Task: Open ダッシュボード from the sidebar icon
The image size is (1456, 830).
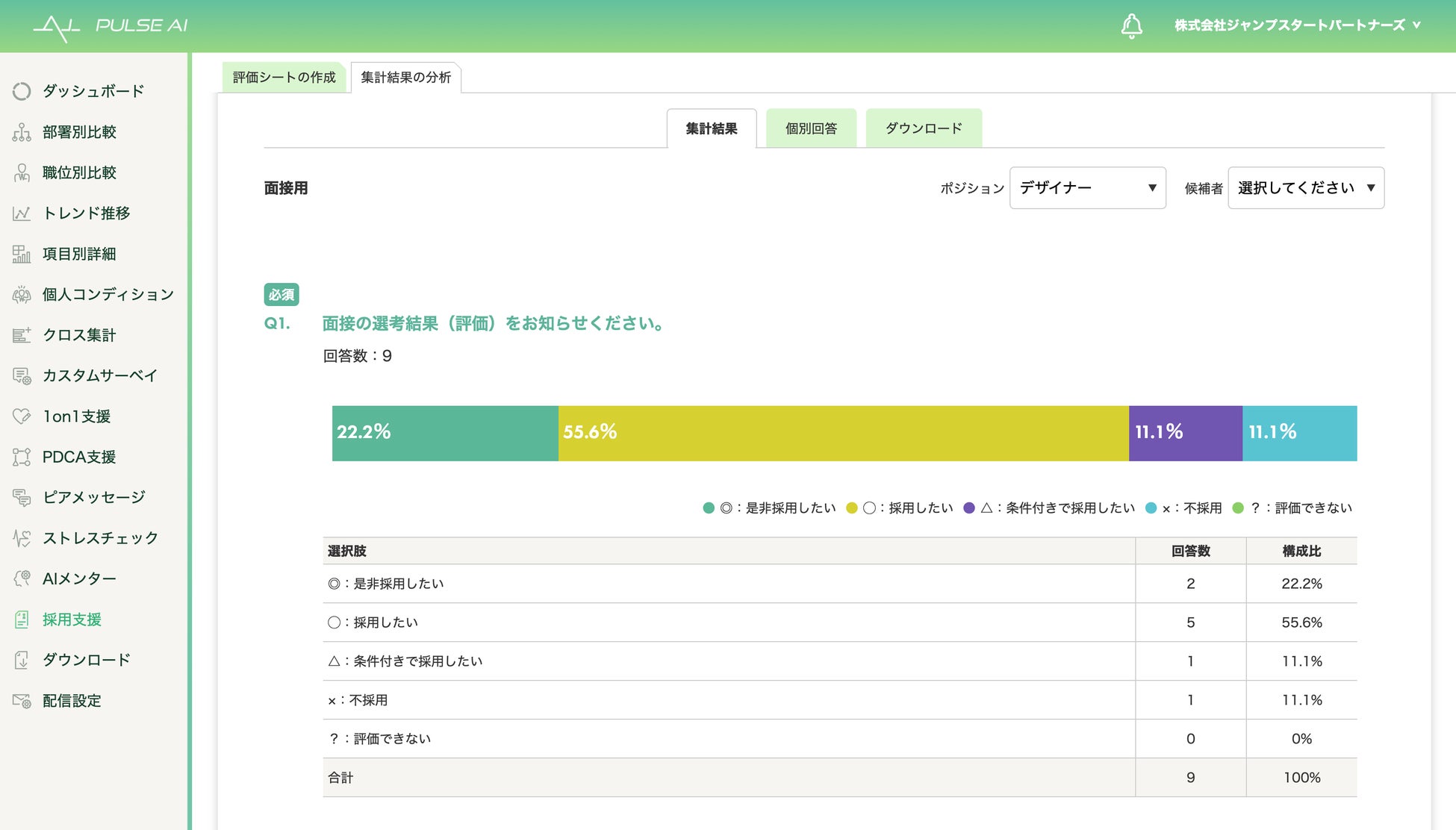Action: (x=22, y=91)
